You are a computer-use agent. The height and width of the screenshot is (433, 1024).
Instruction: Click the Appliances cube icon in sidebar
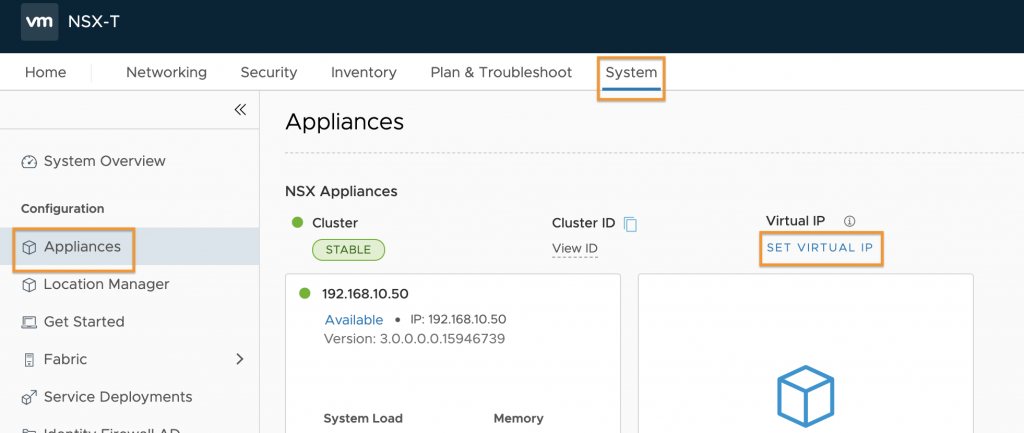click(29, 248)
